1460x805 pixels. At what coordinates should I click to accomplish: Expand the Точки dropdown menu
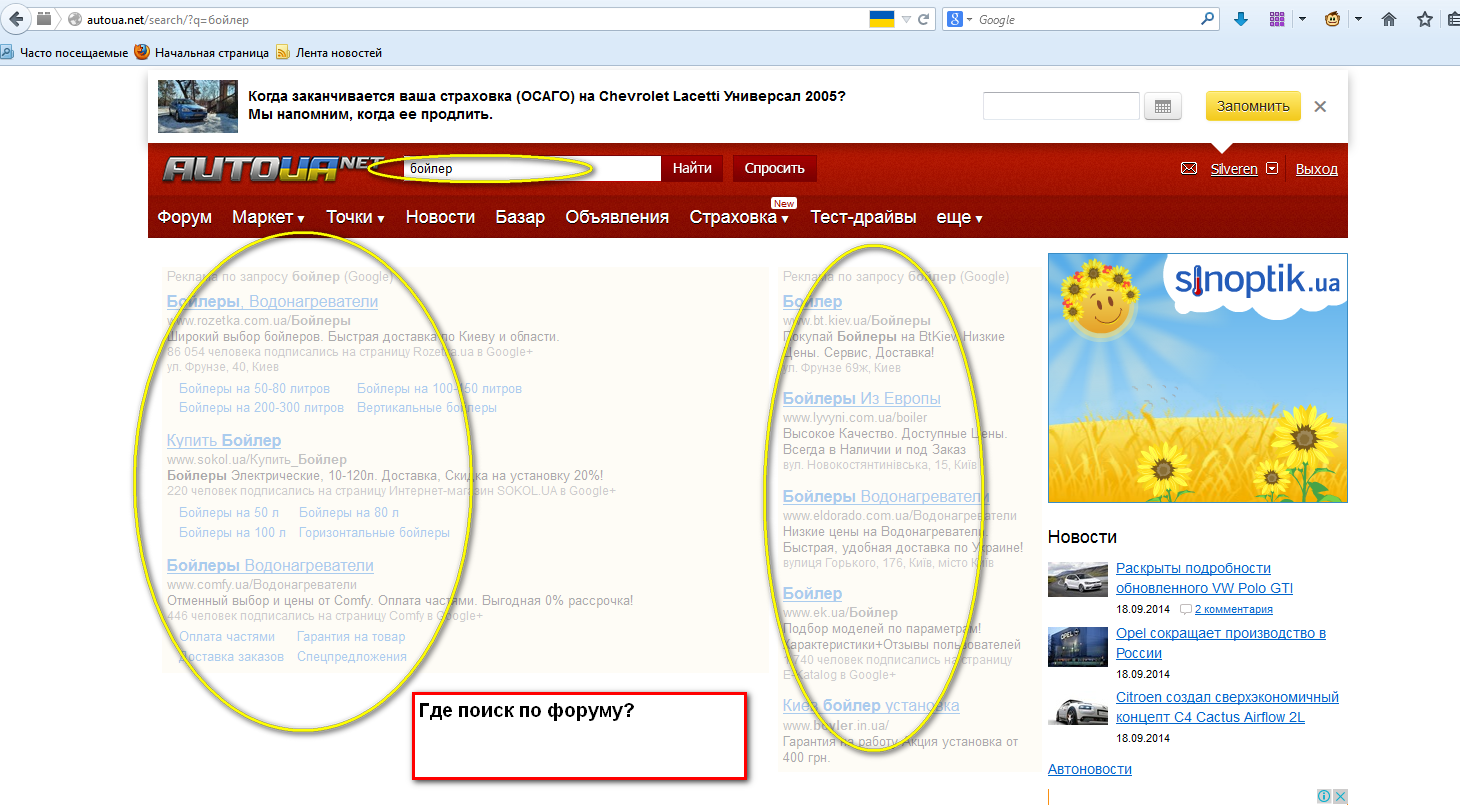pyautogui.click(x=355, y=217)
